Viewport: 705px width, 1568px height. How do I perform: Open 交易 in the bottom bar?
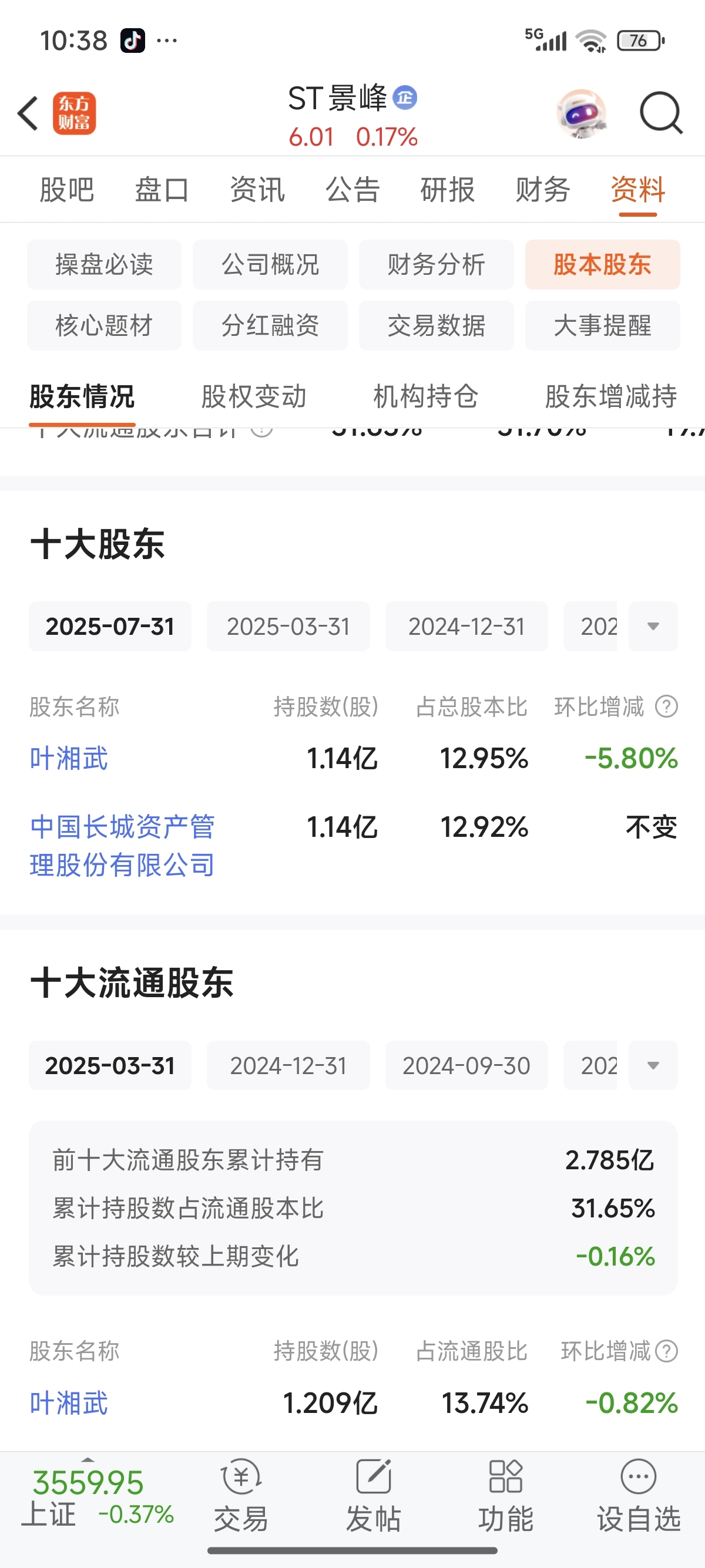(241, 1496)
